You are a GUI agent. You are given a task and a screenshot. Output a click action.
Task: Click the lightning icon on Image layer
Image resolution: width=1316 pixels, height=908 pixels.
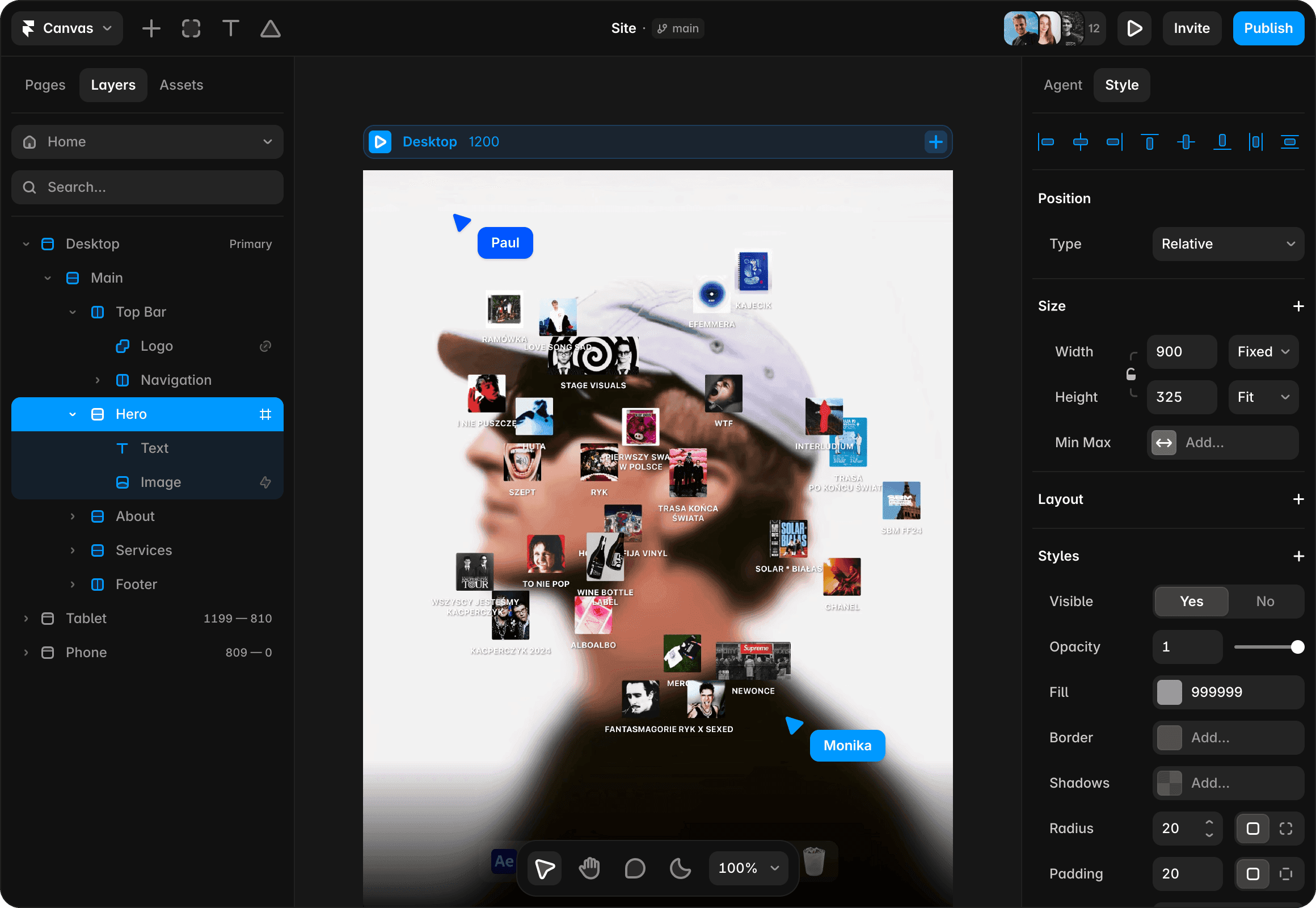point(265,482)
